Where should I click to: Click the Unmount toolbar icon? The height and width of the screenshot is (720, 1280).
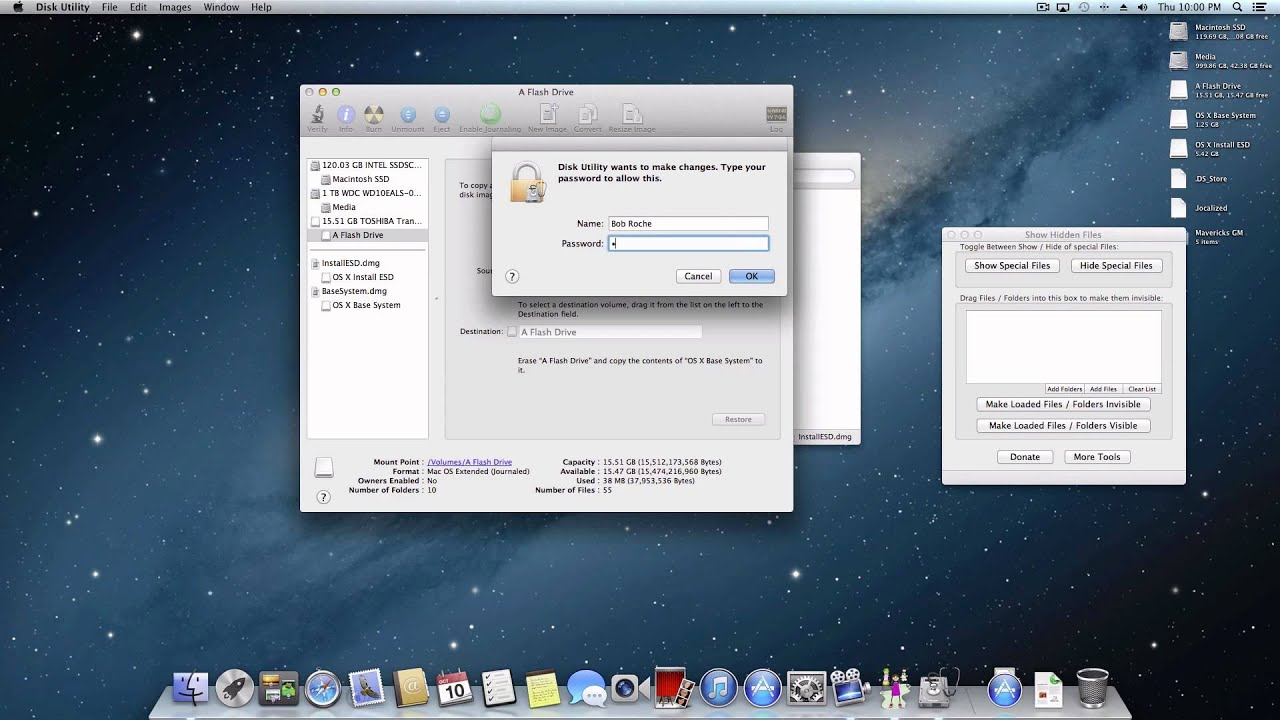point(408,118)
